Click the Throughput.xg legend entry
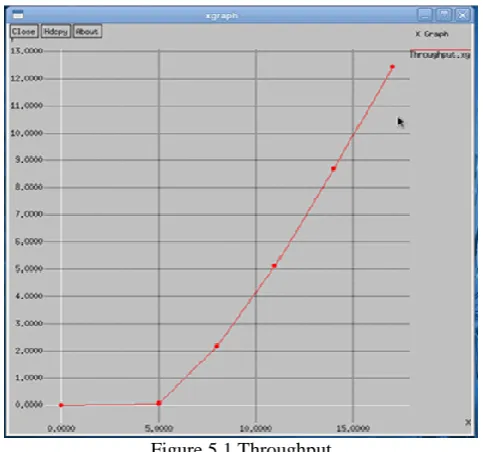The width and height of the screenshot is (483, 452). coord(440,55)
